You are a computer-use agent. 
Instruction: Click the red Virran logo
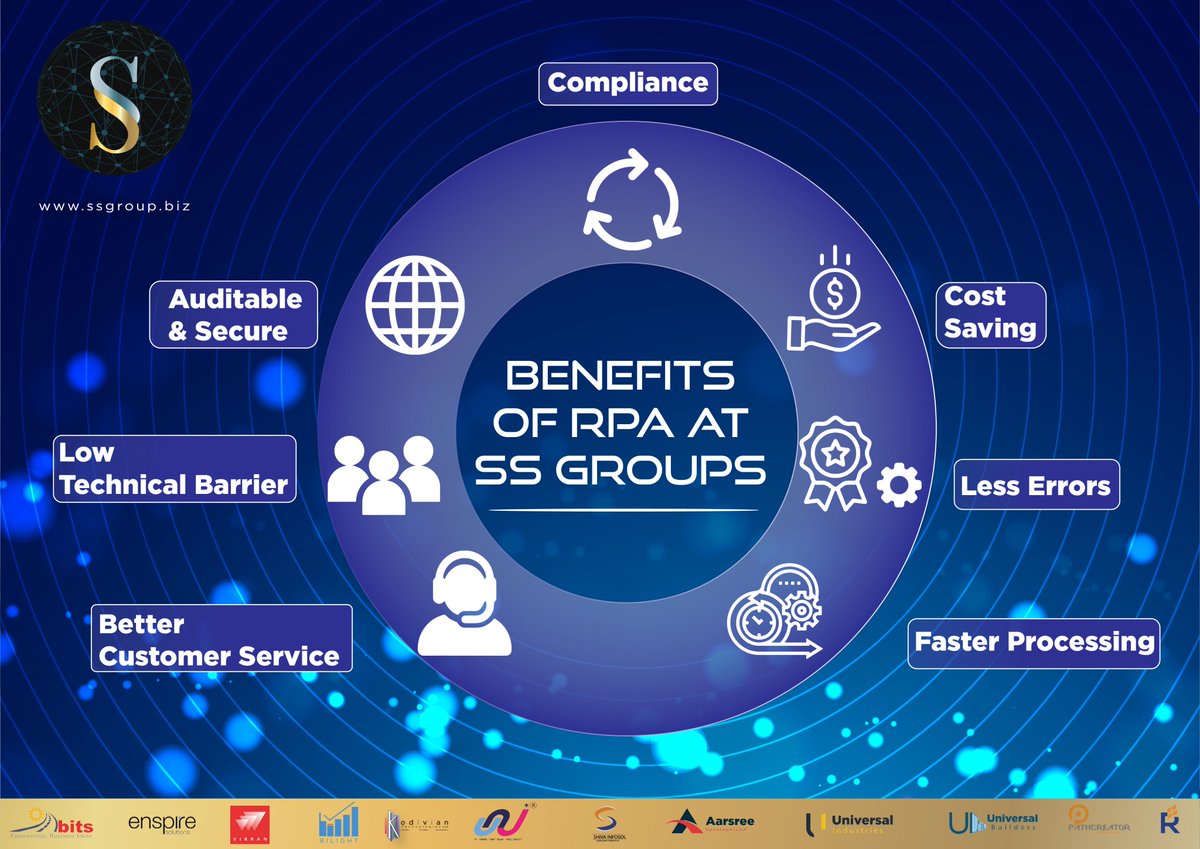251,824
